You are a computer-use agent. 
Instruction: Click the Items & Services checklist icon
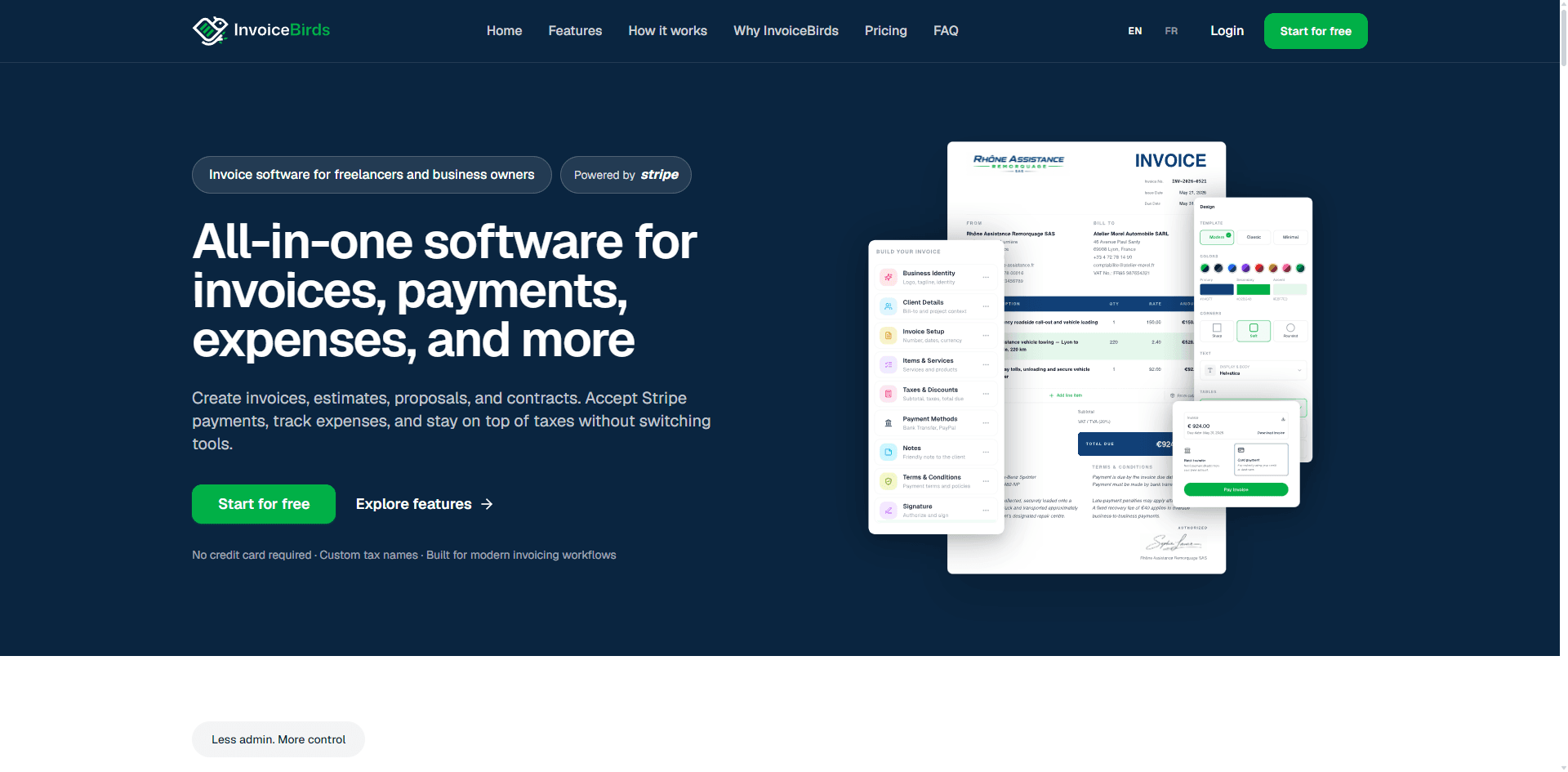[889, 364]
